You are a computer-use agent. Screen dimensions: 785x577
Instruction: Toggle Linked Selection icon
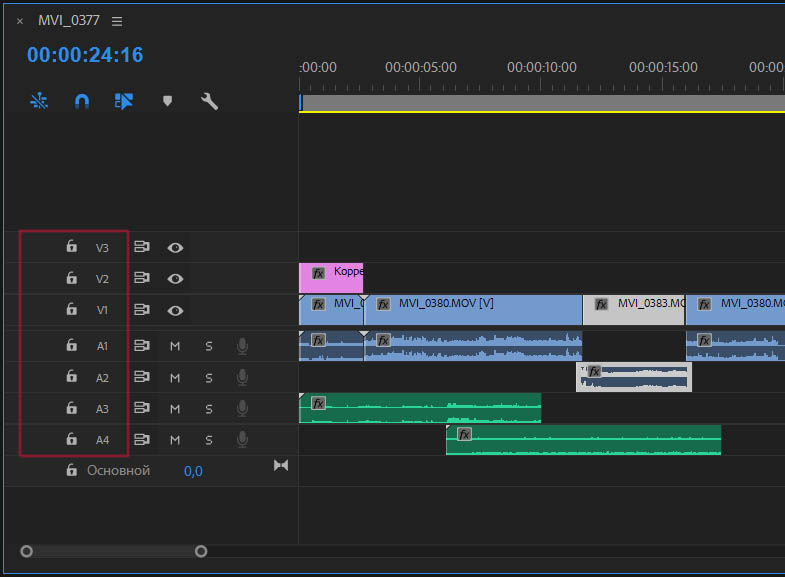(x=124, y=102)
